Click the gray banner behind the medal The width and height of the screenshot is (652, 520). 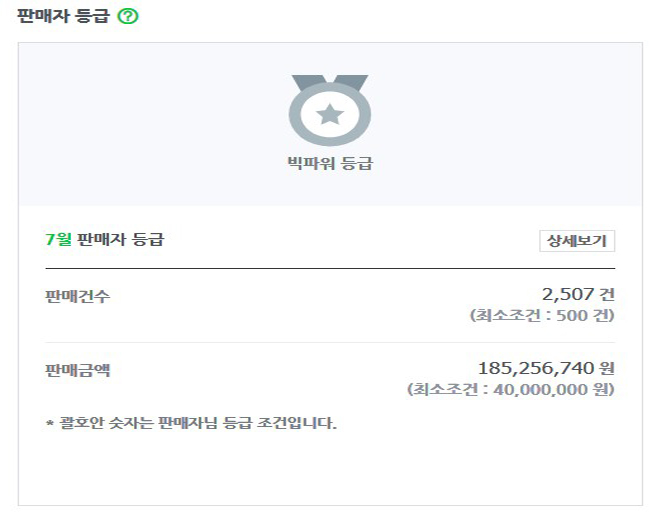pyautogui.click(x=330, y=124)
